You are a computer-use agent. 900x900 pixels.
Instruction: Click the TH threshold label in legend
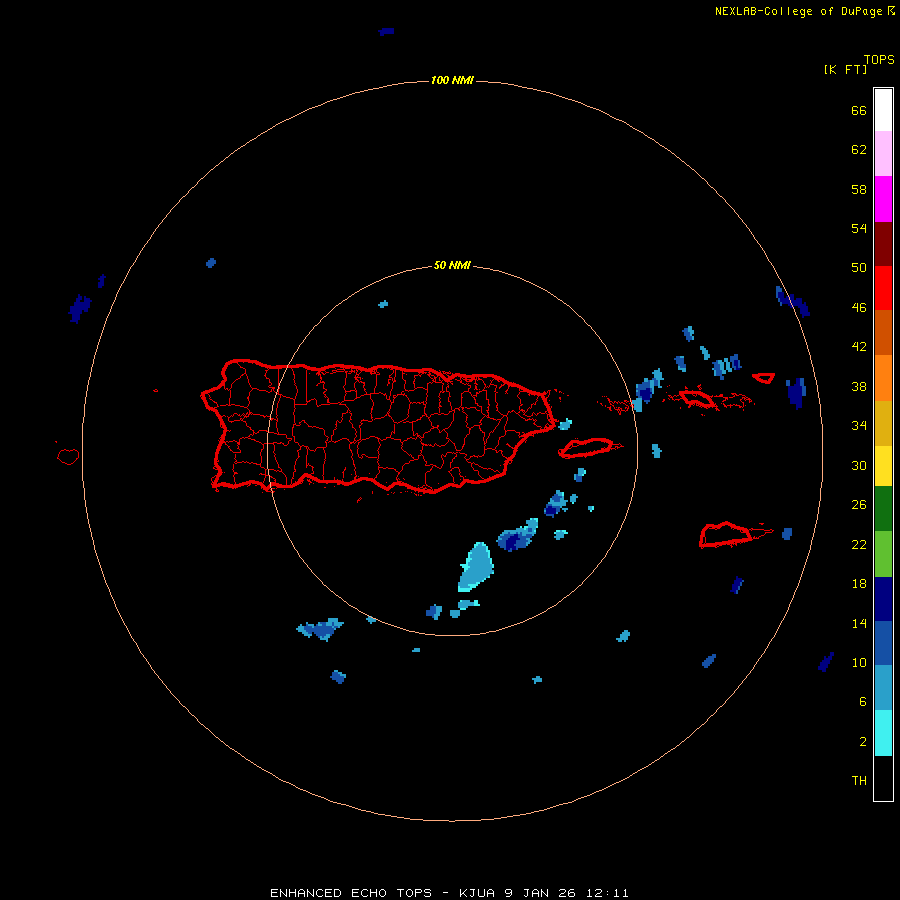point(859,781)
